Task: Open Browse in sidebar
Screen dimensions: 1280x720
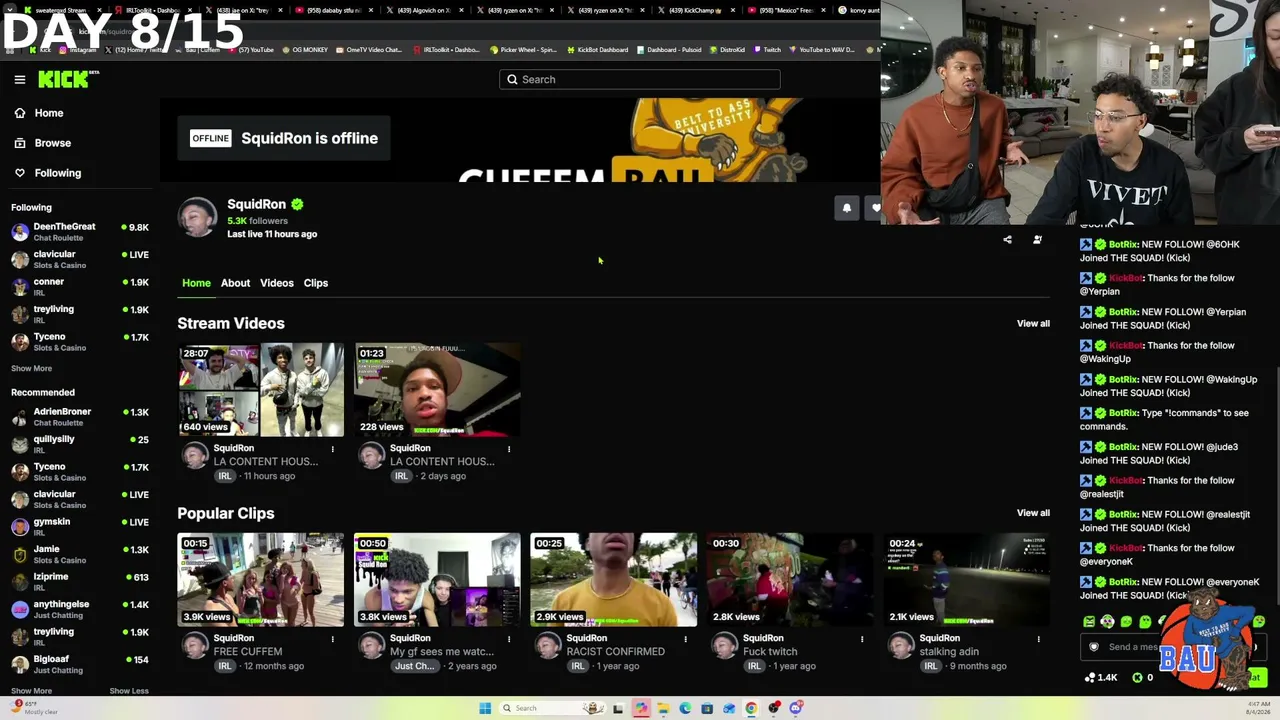Action: click(42, 143)
